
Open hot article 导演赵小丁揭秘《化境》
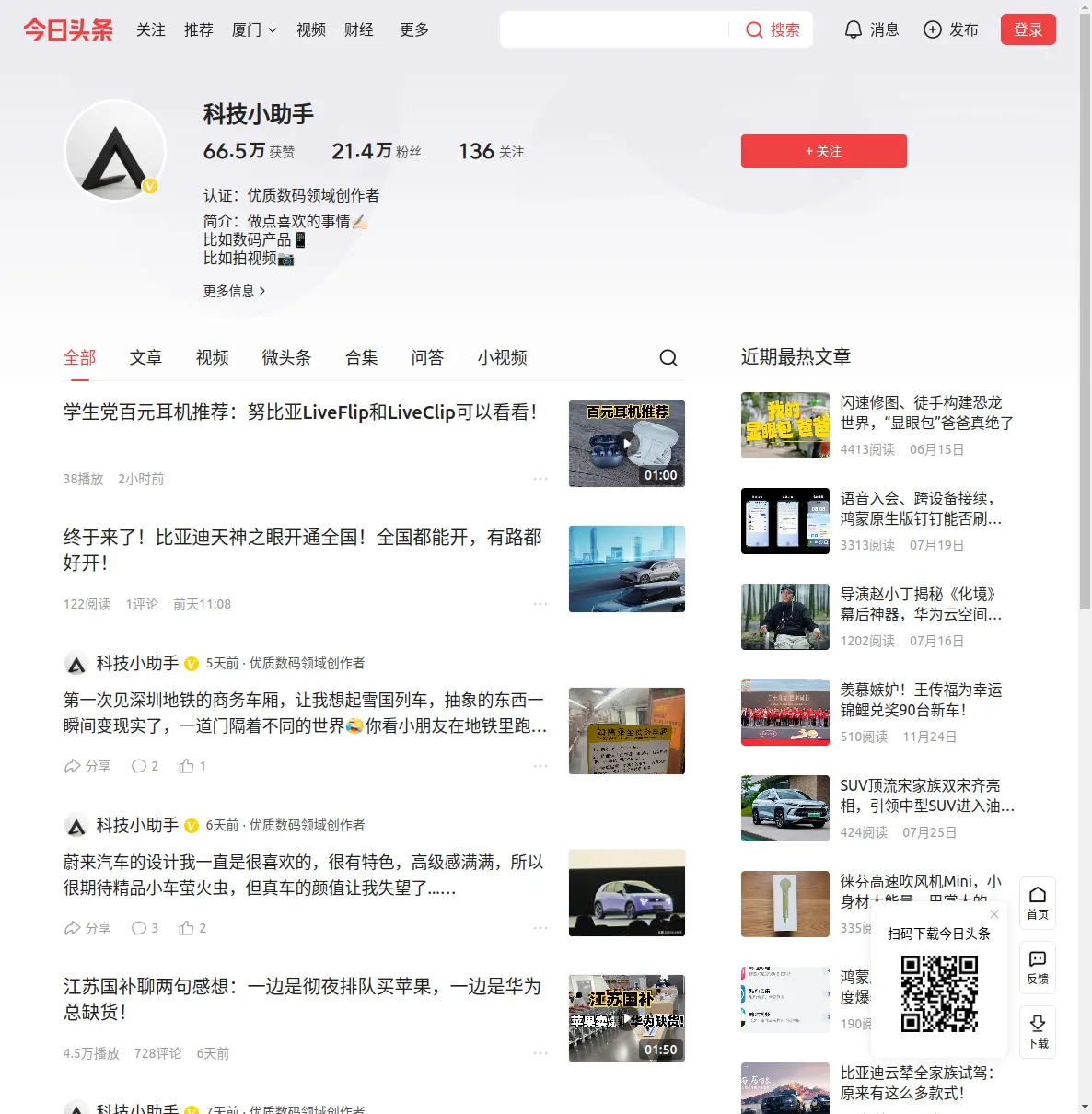(x=922, y=604)
